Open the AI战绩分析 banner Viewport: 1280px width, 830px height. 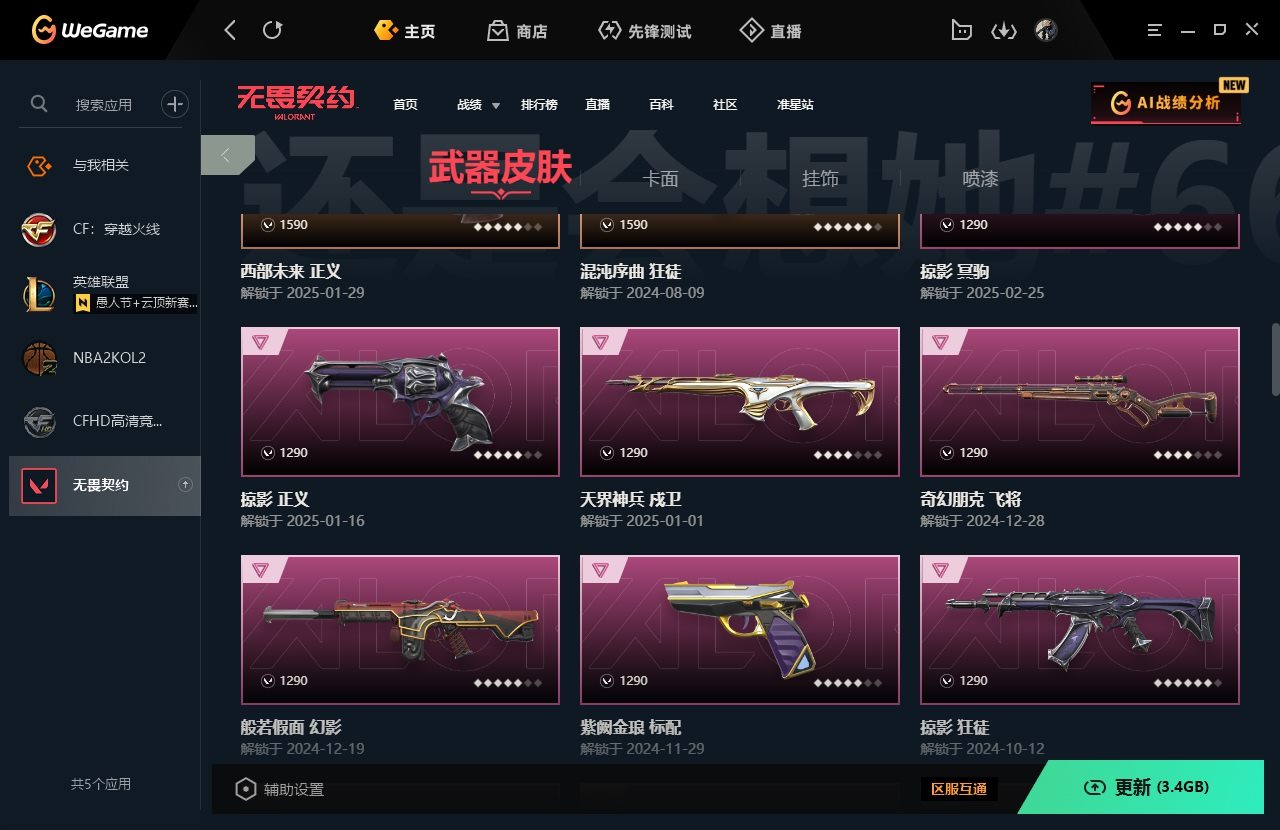[x=1166, y=103]
